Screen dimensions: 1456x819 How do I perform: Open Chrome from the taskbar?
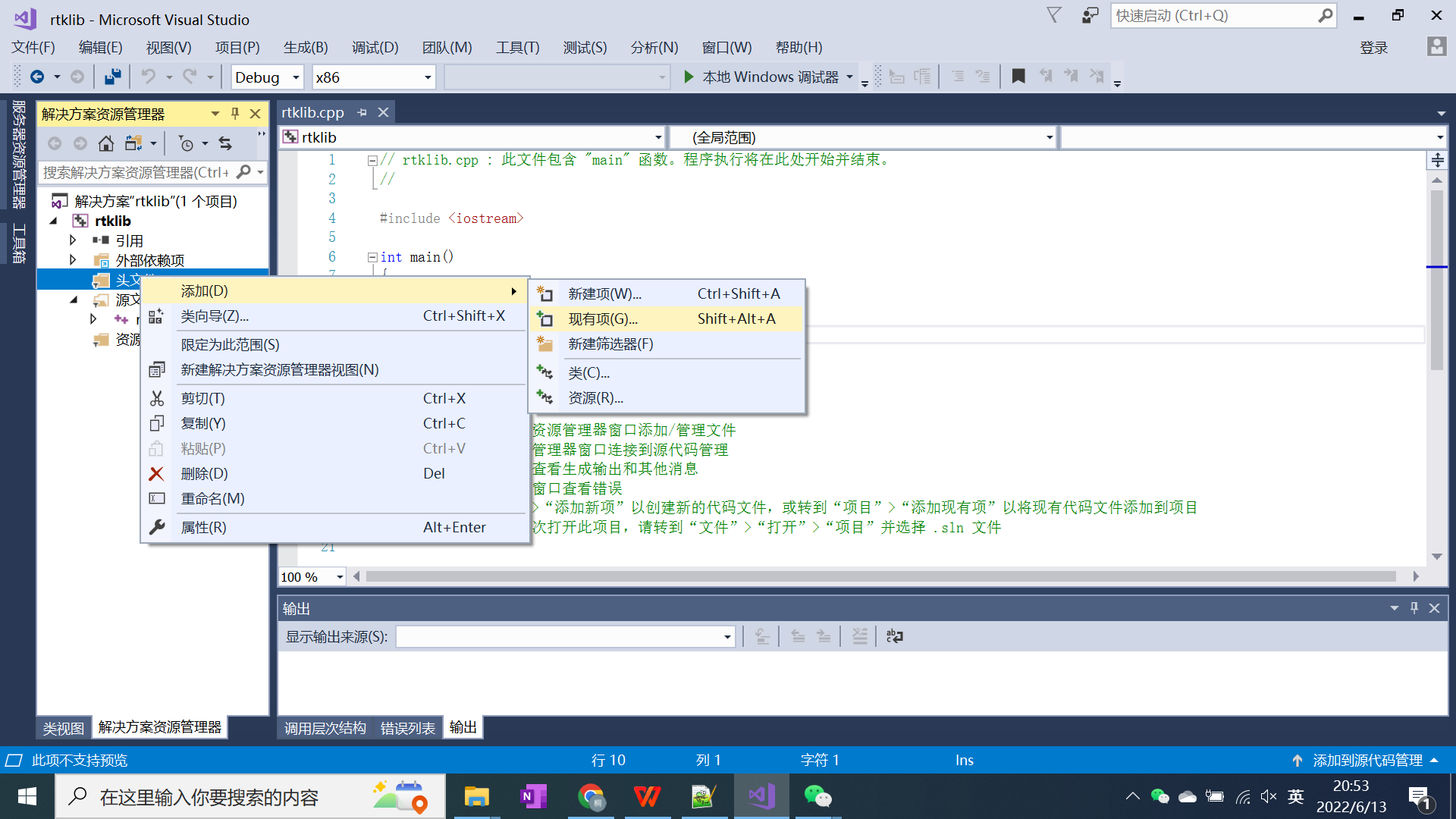[x=590, y=796]
